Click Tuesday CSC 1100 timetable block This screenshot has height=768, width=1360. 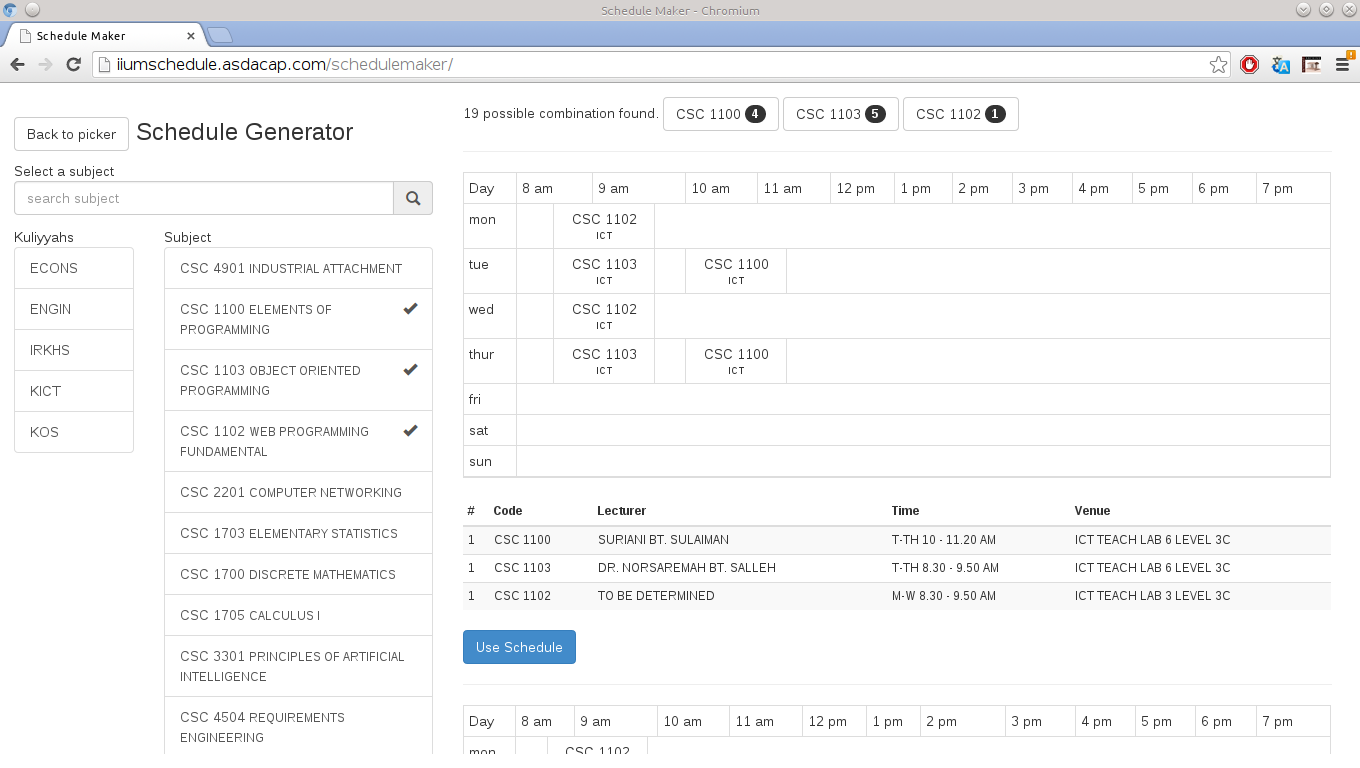736,271
